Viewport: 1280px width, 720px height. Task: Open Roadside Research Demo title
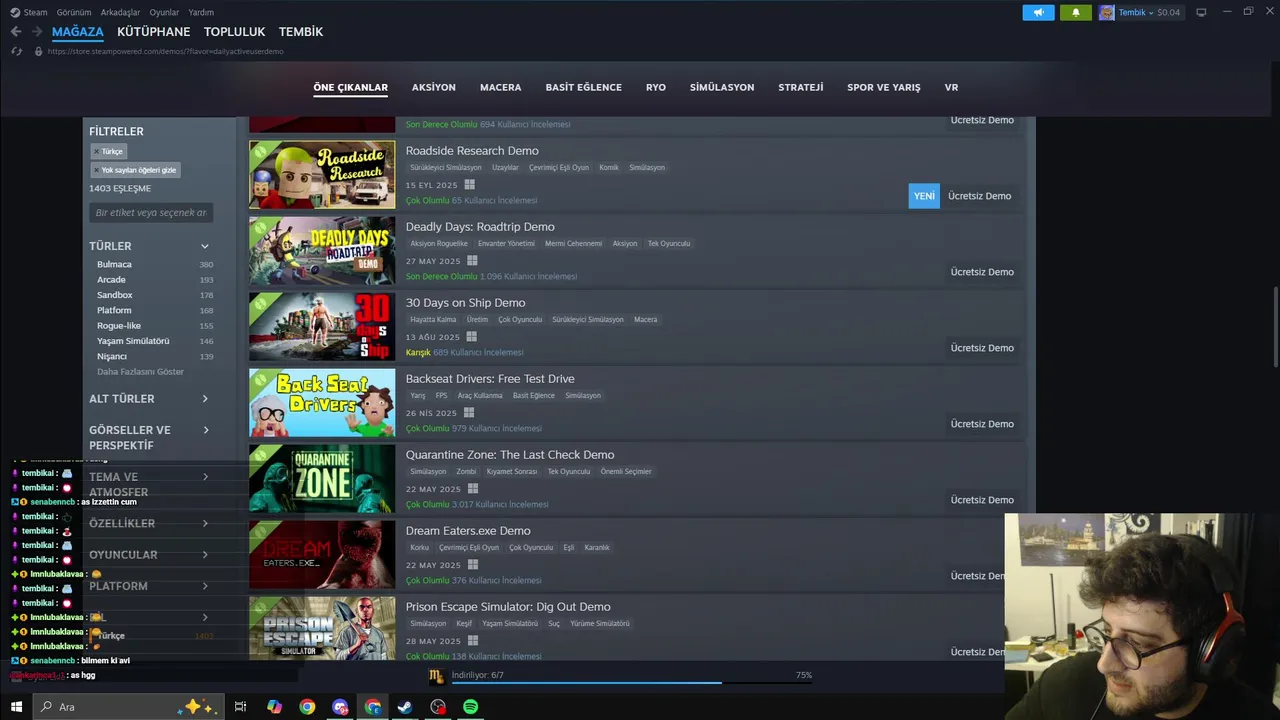pos(472,151)
